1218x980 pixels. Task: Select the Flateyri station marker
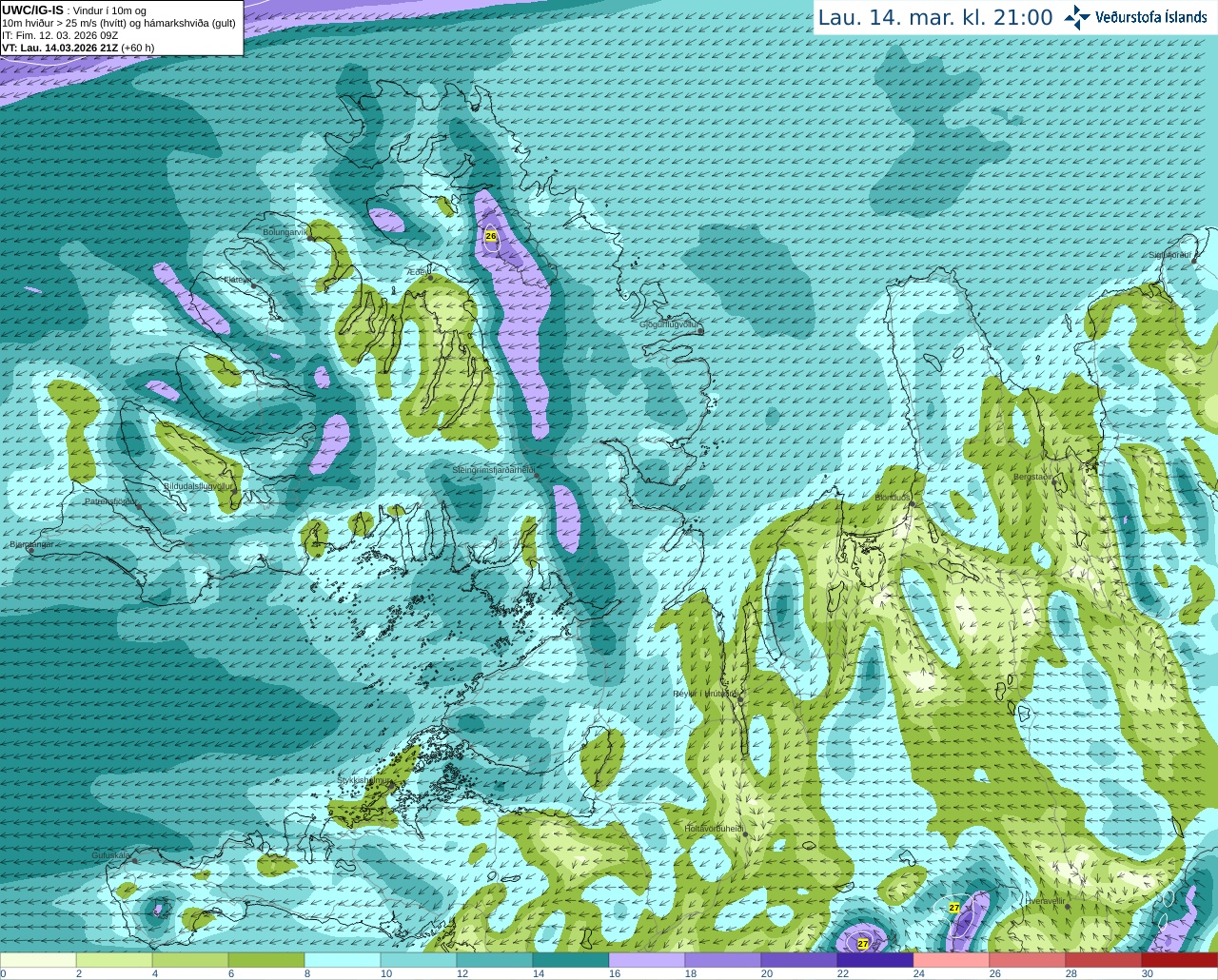click(253, 286)
